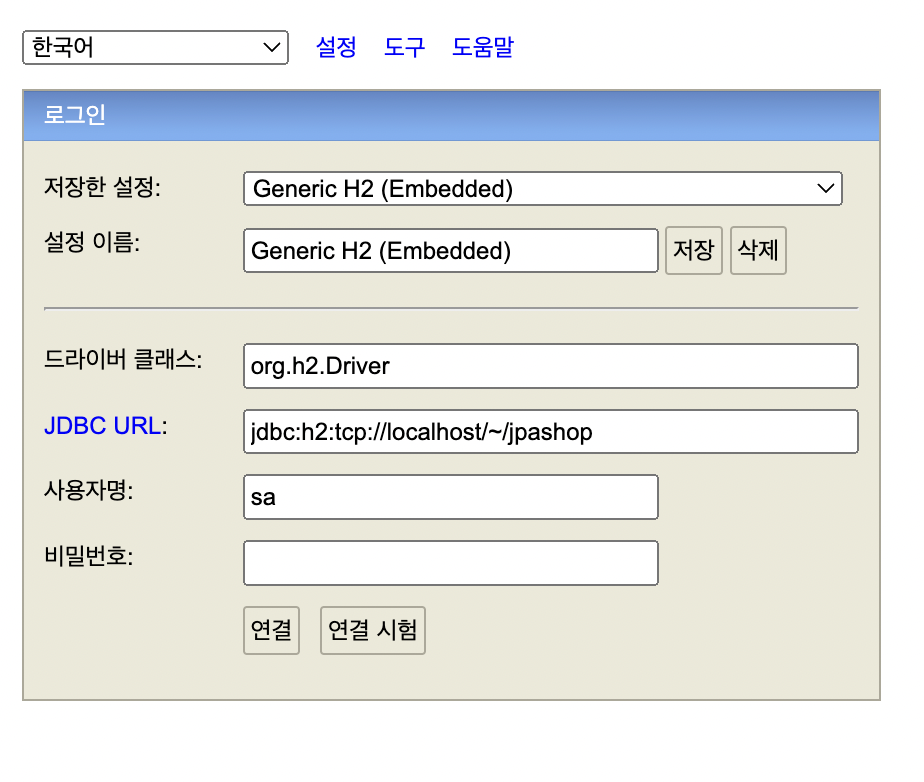Click the 삭제 delete button

pos(758,250)
